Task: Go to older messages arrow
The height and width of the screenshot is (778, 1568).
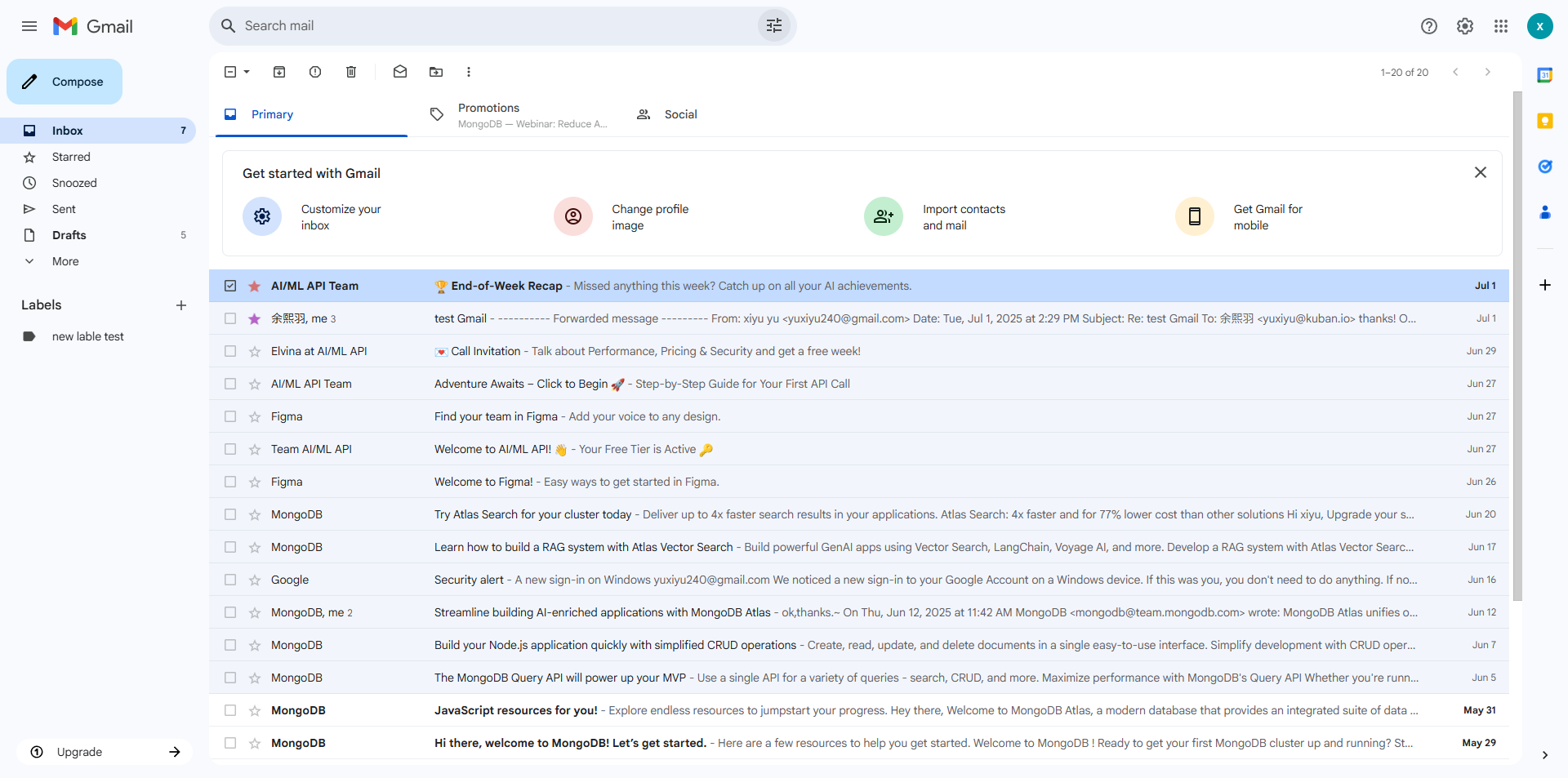Action: (1488, 72)
